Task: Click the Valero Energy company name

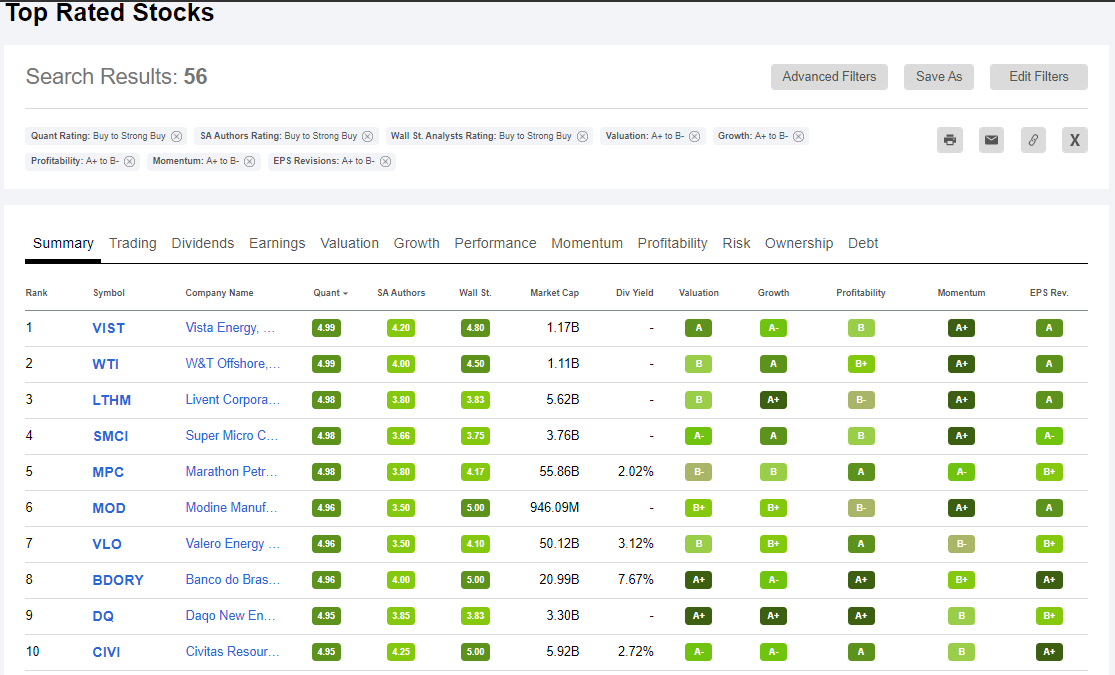Action: tap(233, 543)
